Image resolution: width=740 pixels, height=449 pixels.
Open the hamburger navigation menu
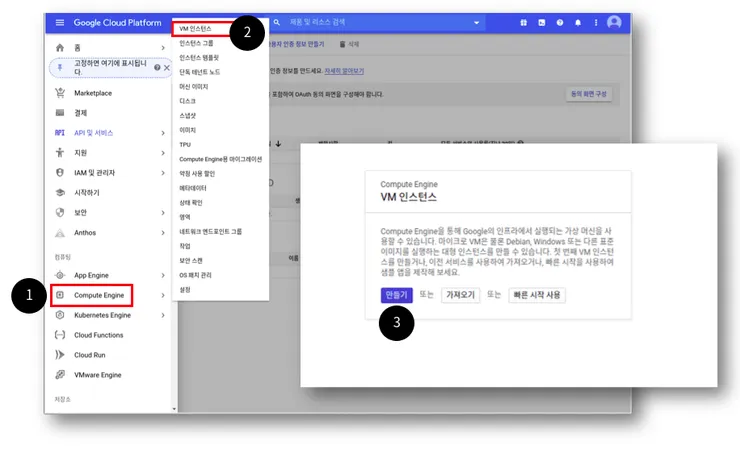[x=59, y=23]
